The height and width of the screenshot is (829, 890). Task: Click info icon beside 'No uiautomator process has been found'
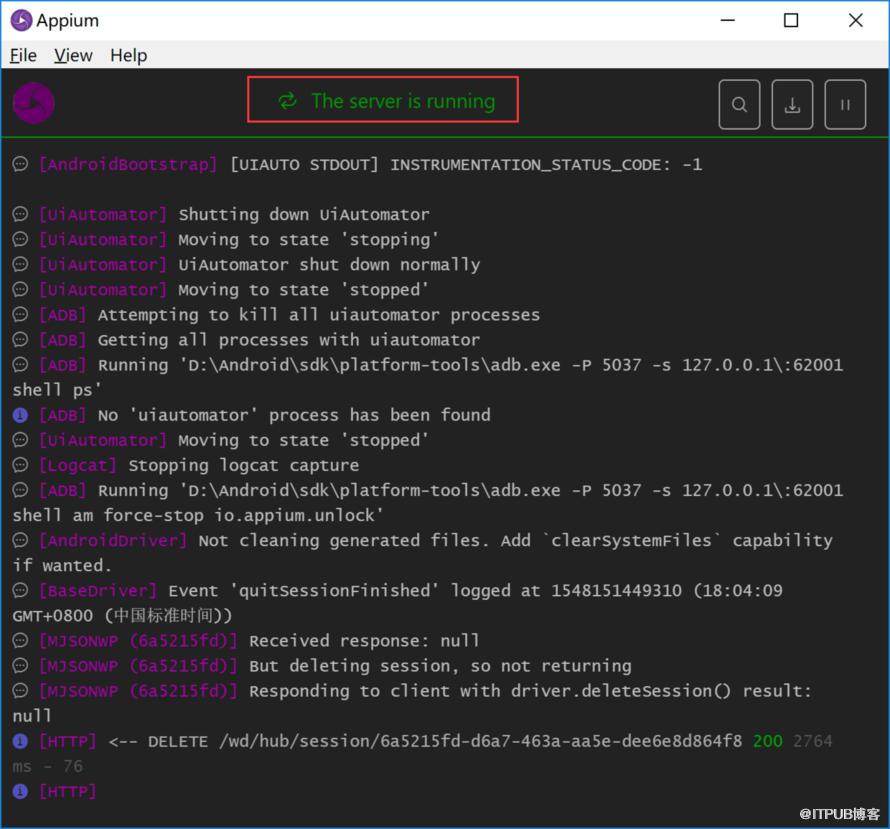(x=20, y=415)
